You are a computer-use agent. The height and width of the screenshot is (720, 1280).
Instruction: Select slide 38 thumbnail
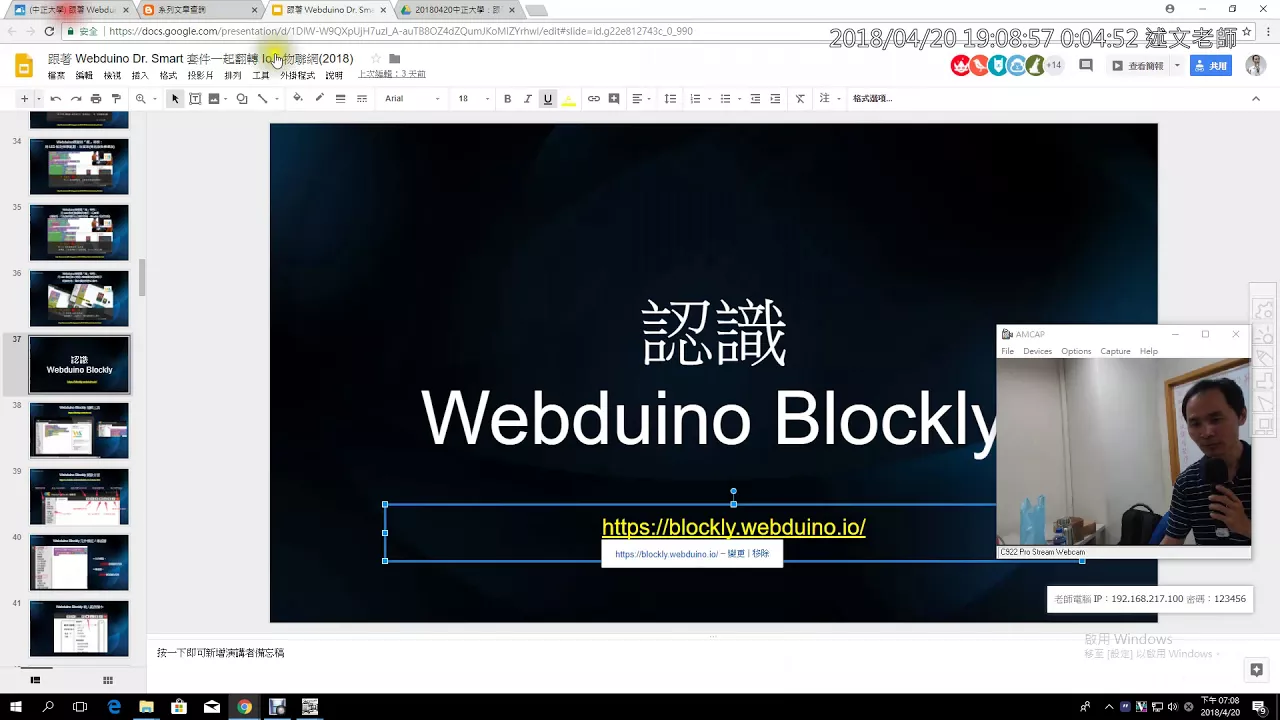point(79,430)
